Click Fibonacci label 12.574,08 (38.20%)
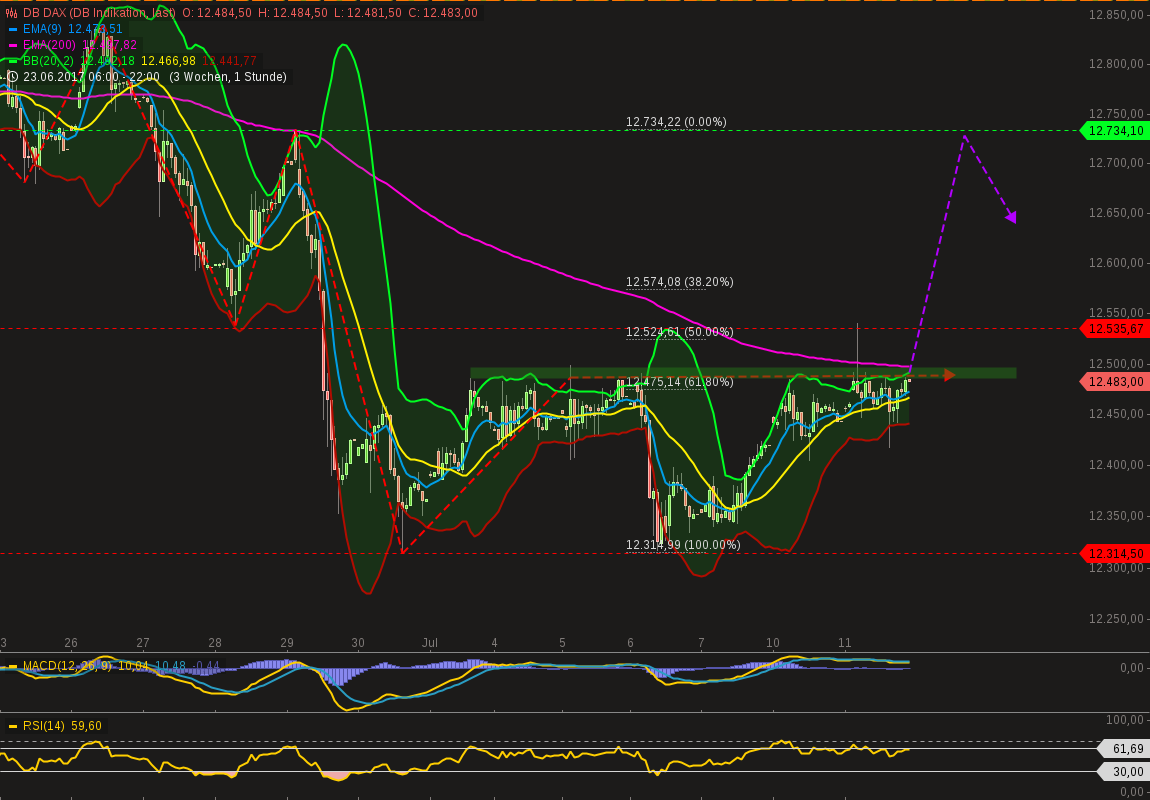Screen dimensions: 1150x800 click(x=679, y=282)
